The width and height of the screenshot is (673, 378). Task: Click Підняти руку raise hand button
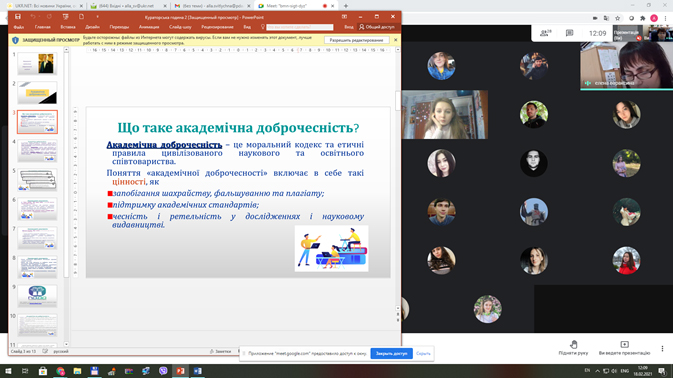click(573, 348)
